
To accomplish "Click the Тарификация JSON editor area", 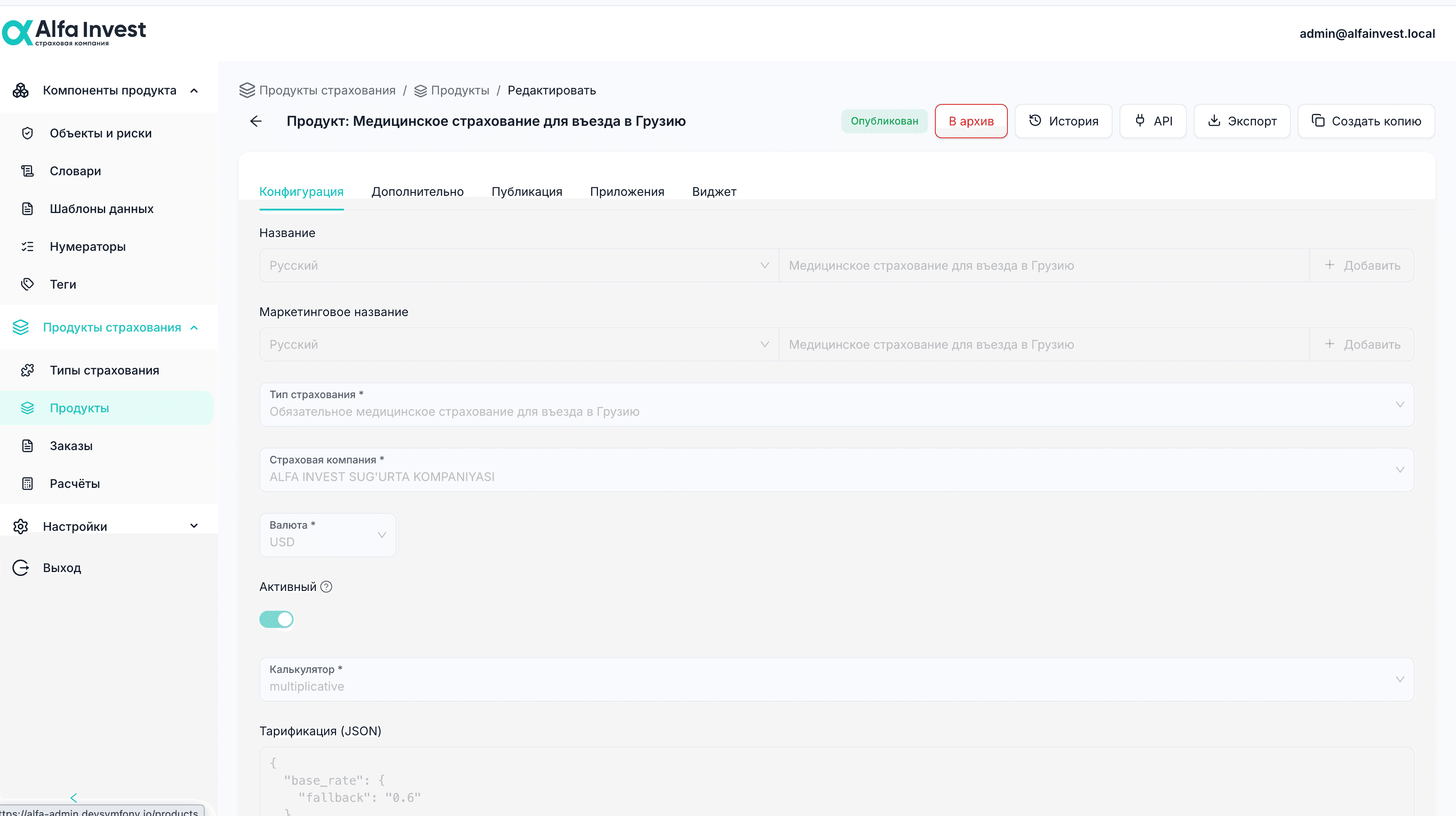I will 837,782.
